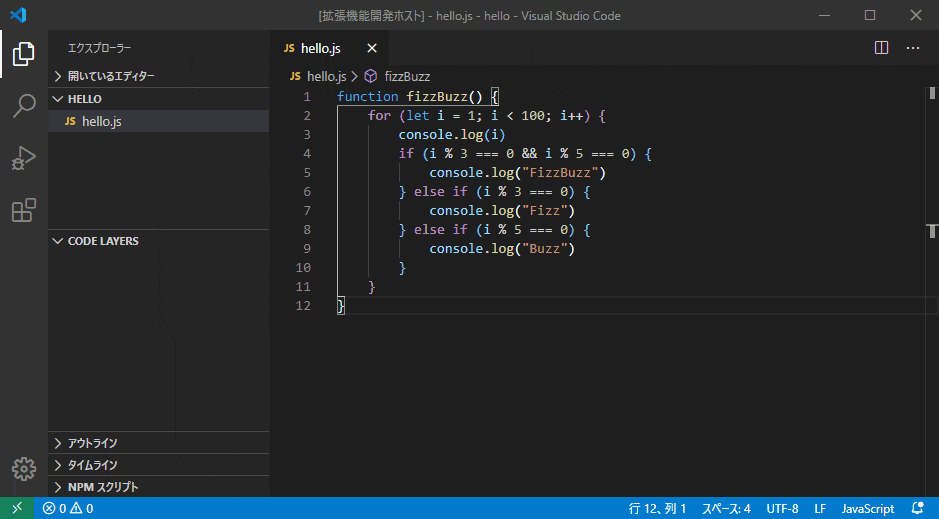Click the line } else if (i % 3 === 0)
The width and height of the screenshot is (939, 519).
(x=495, y=192)
